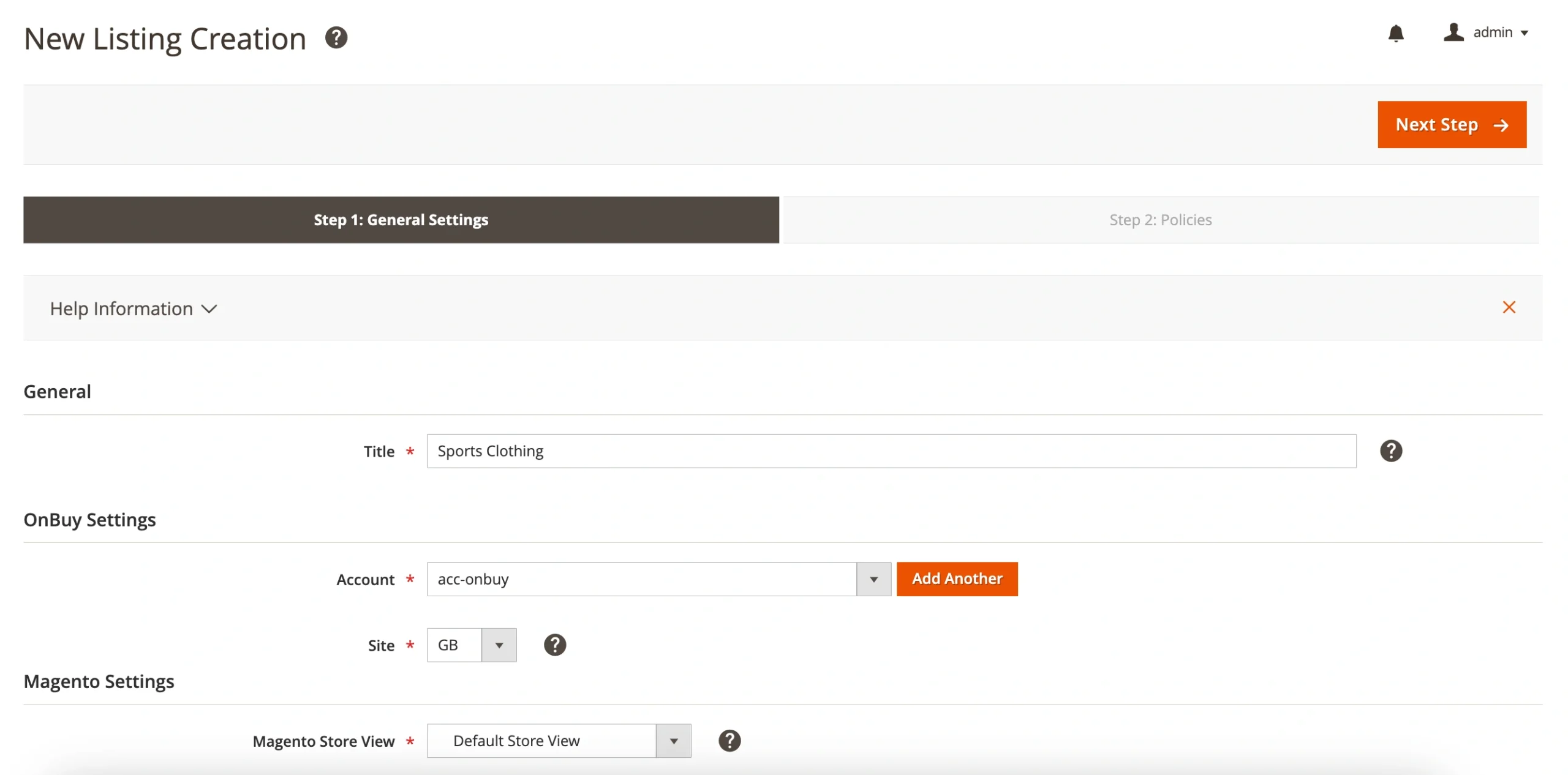Click the arrow icon inside Next Step

pyautogui.click(x=1501, y=125)
